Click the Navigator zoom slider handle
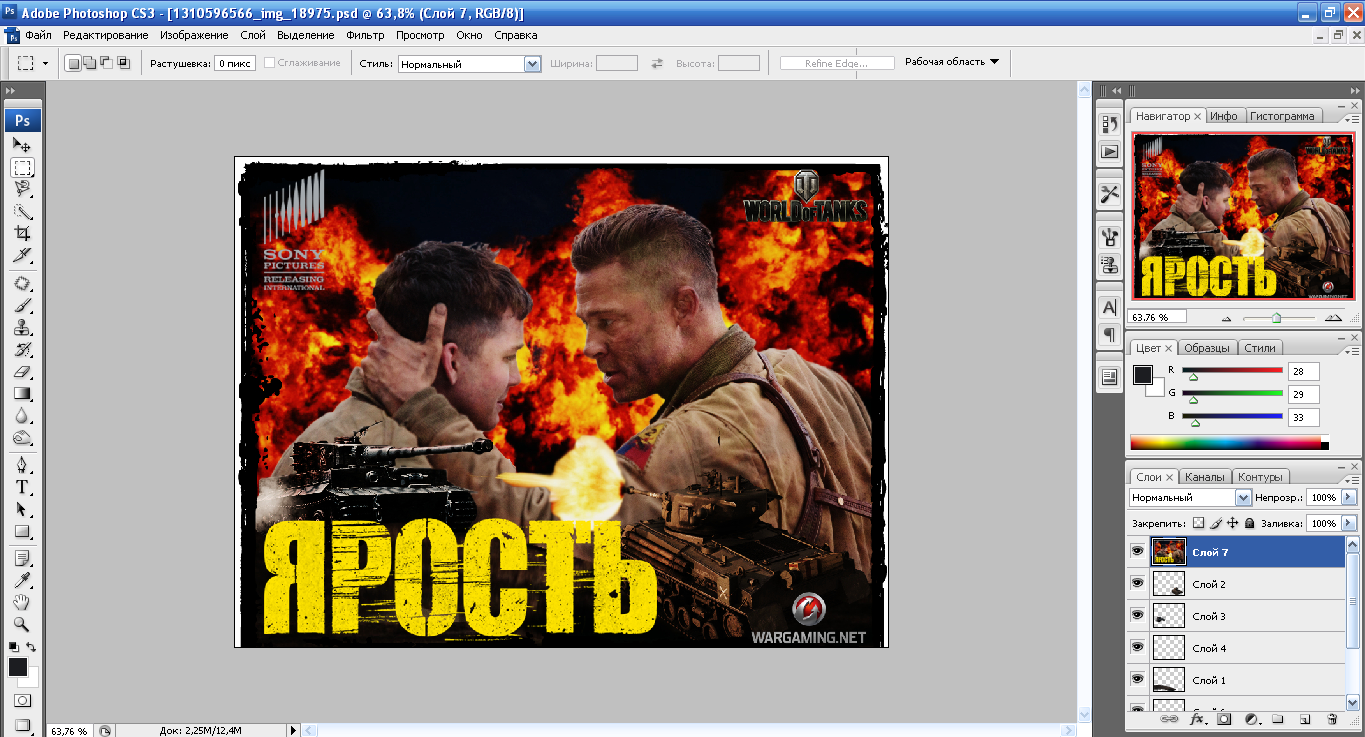Screen dimensions: 1365x737 coord(1276,318)
